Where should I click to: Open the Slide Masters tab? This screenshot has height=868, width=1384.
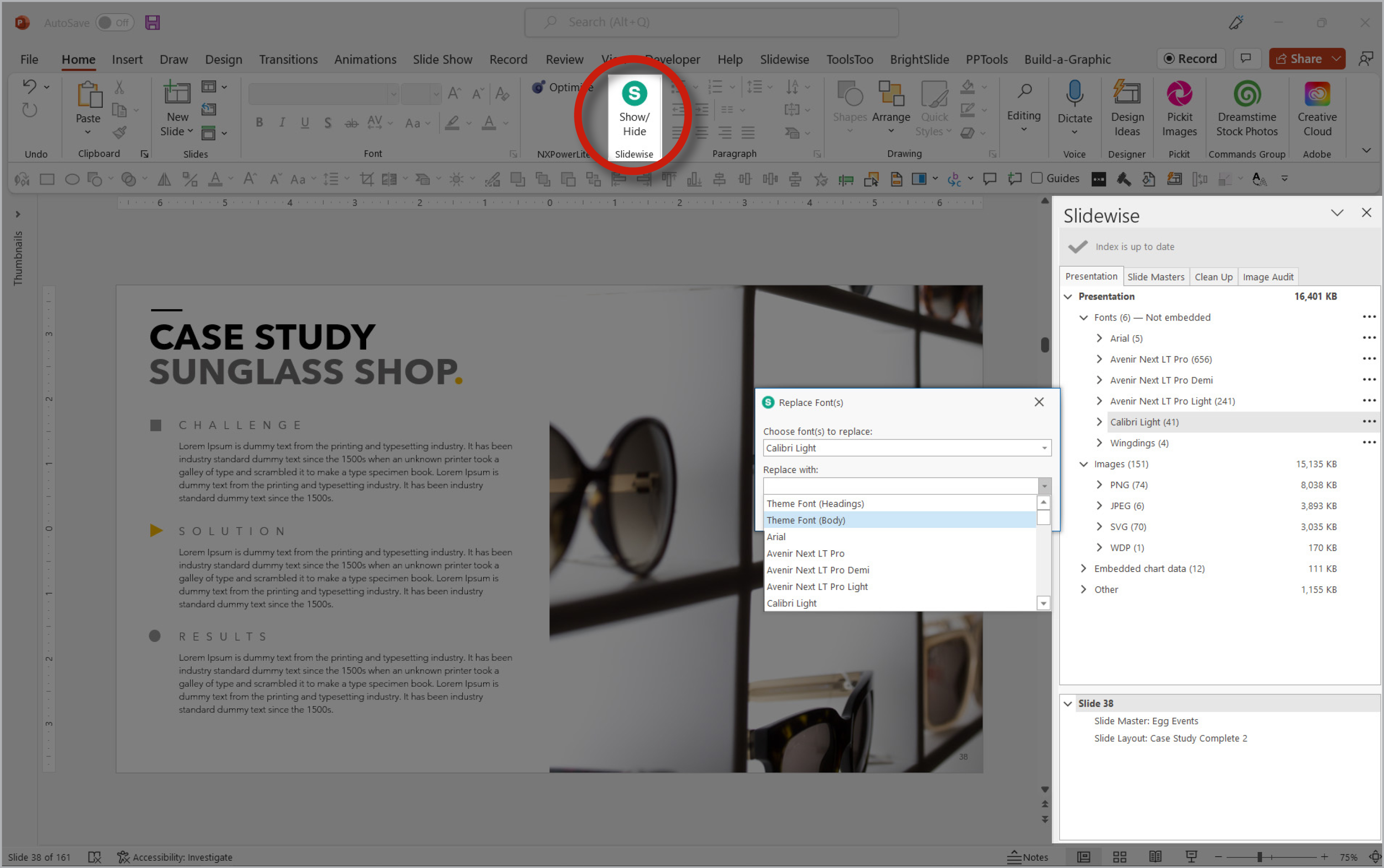click(x=1156, y=277)
